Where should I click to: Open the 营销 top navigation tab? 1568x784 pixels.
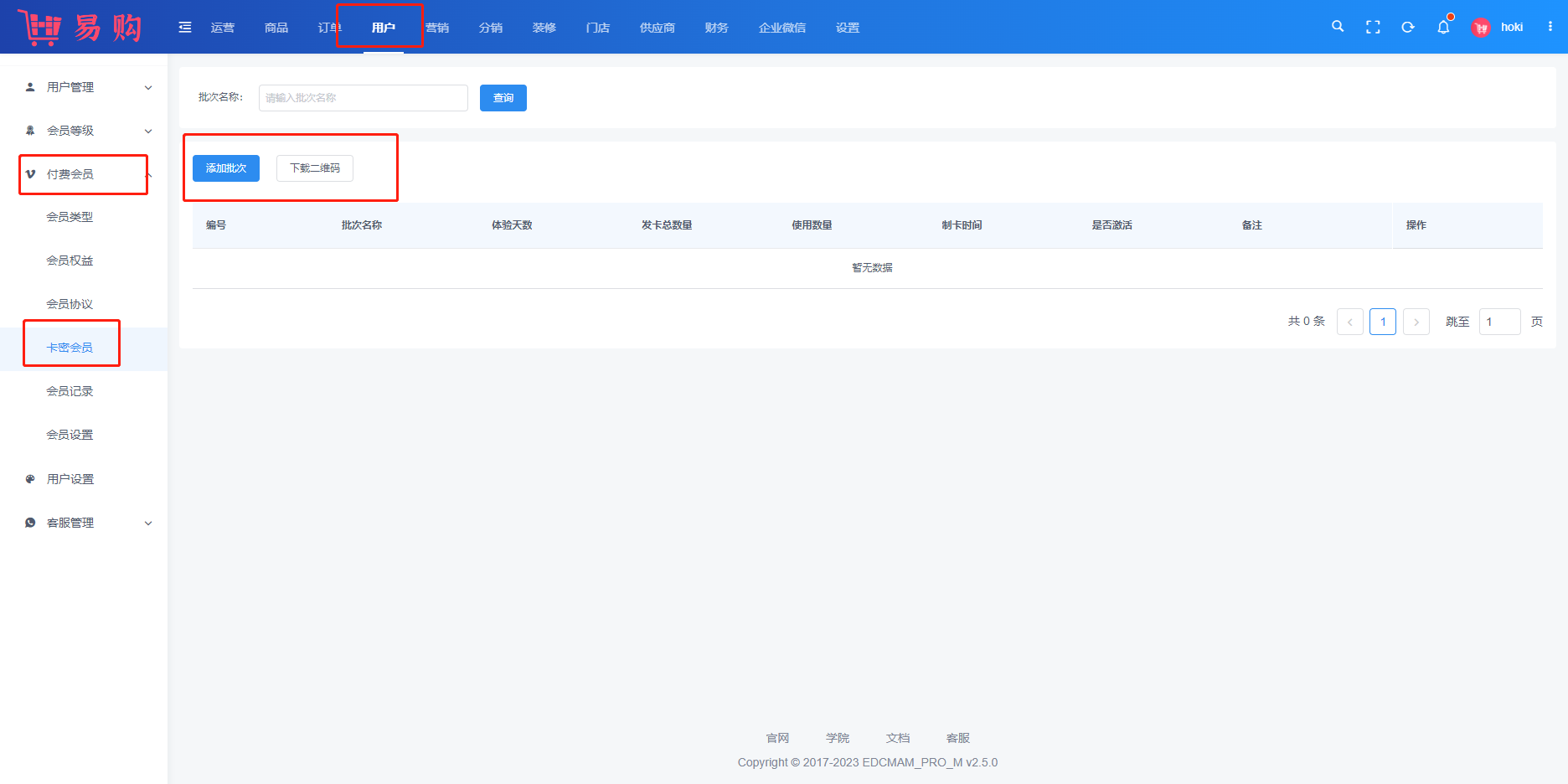[437, 28]
